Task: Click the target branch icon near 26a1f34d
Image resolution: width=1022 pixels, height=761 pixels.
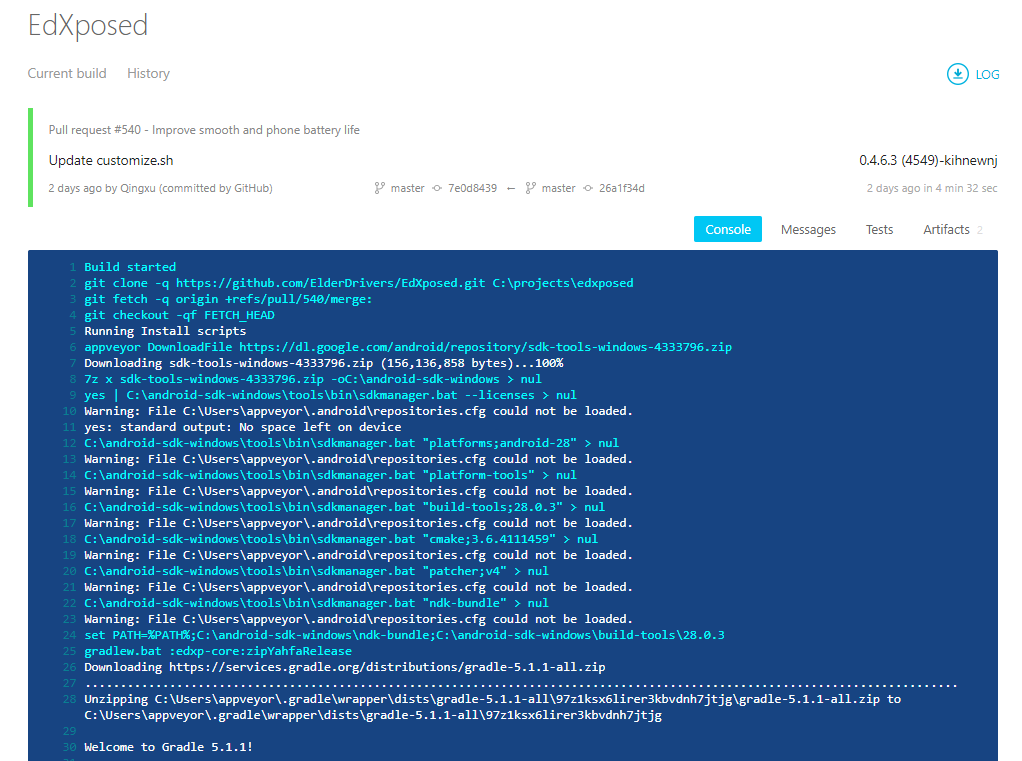Action: [x=531, y=188]
